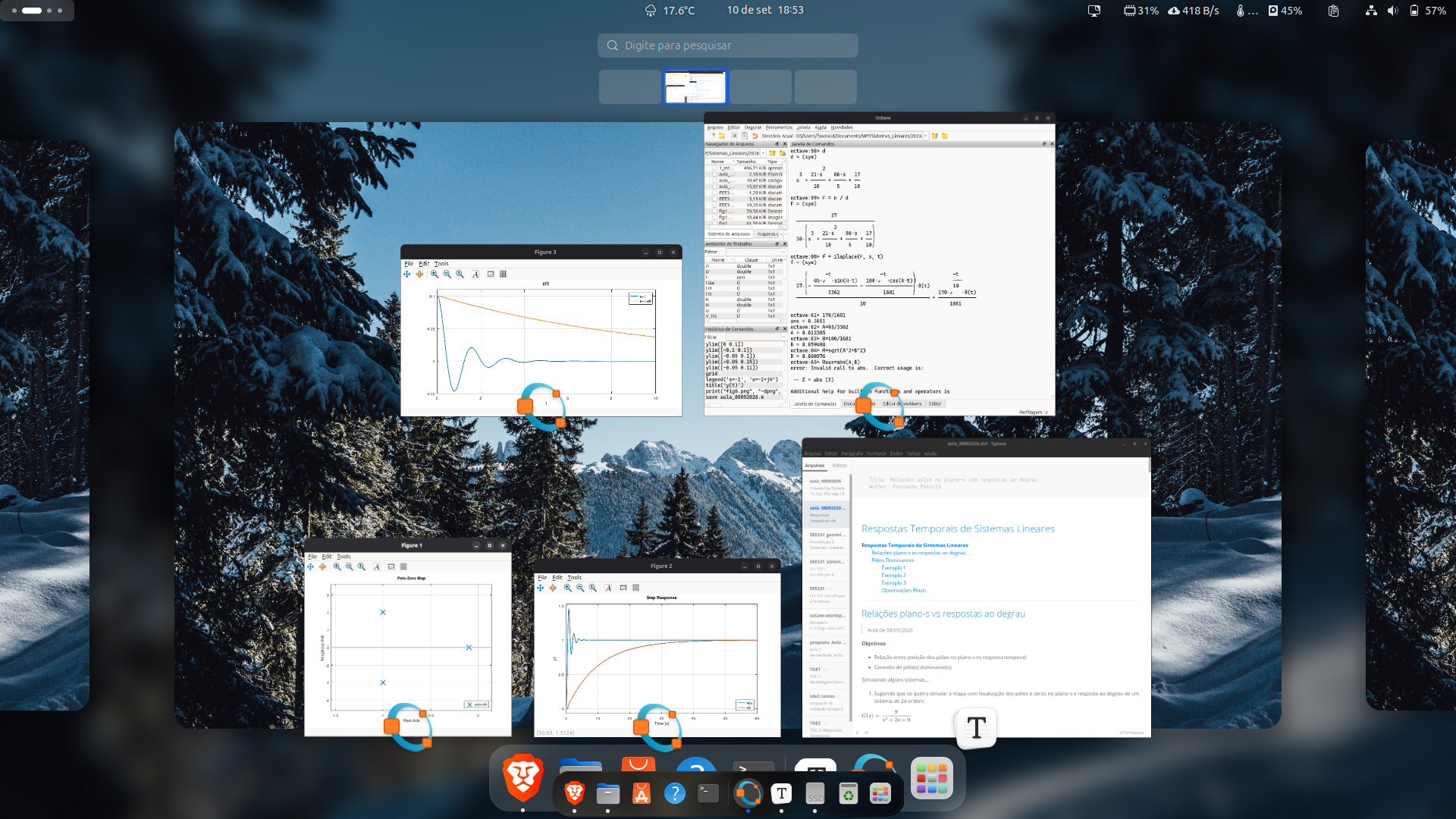
Task: Open filter dropdown in Ambiente de Trabalho
Action: pos(784,253)
